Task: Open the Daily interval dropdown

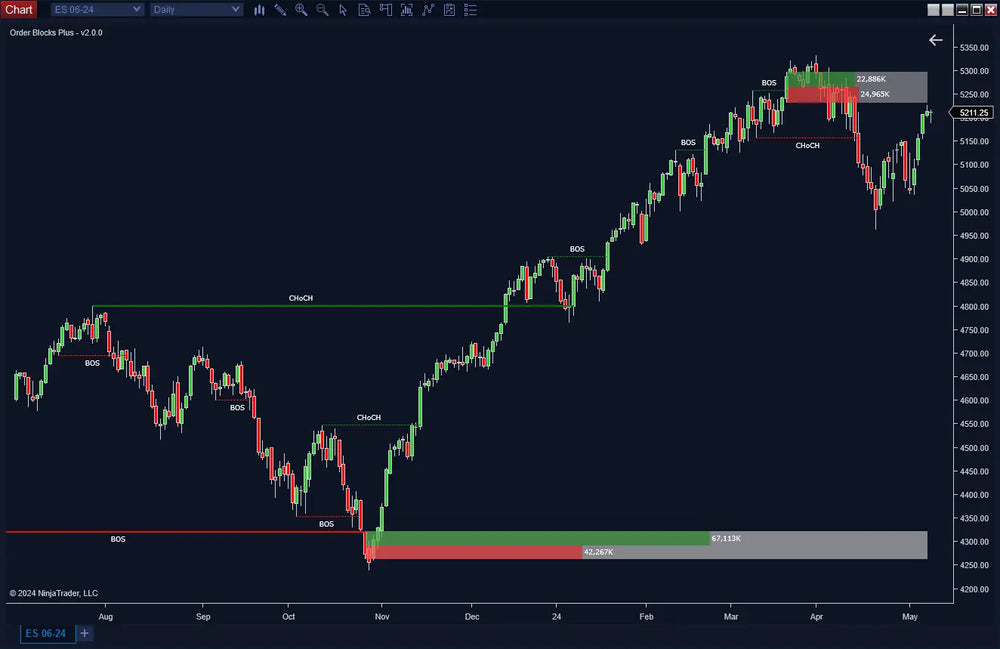Action: pos(195,9)
